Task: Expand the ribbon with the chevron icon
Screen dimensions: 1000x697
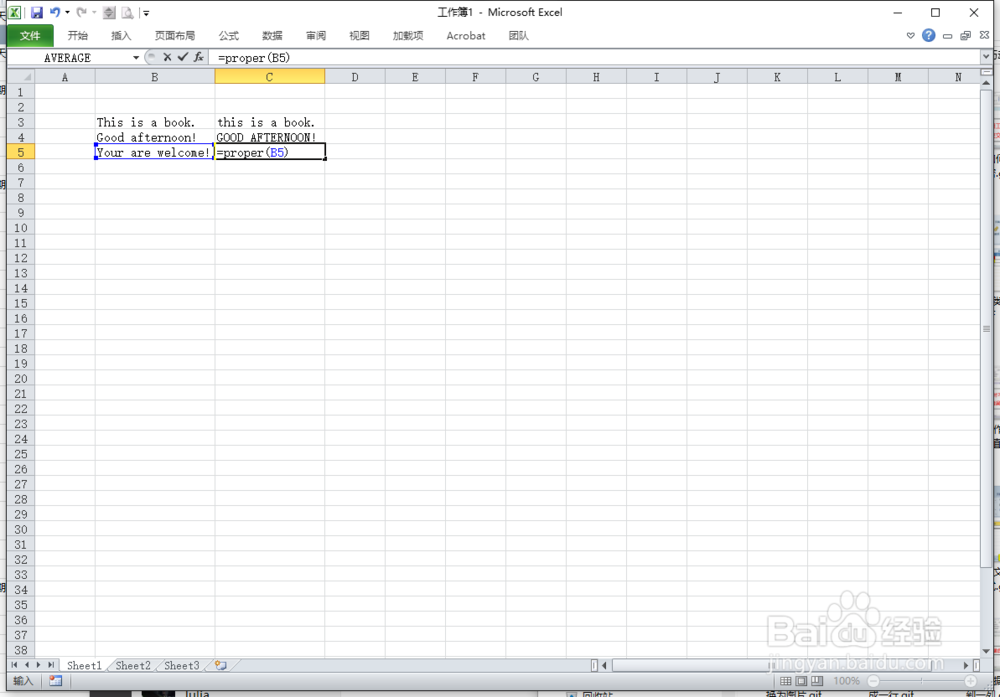Action: [x=911, y=36]
